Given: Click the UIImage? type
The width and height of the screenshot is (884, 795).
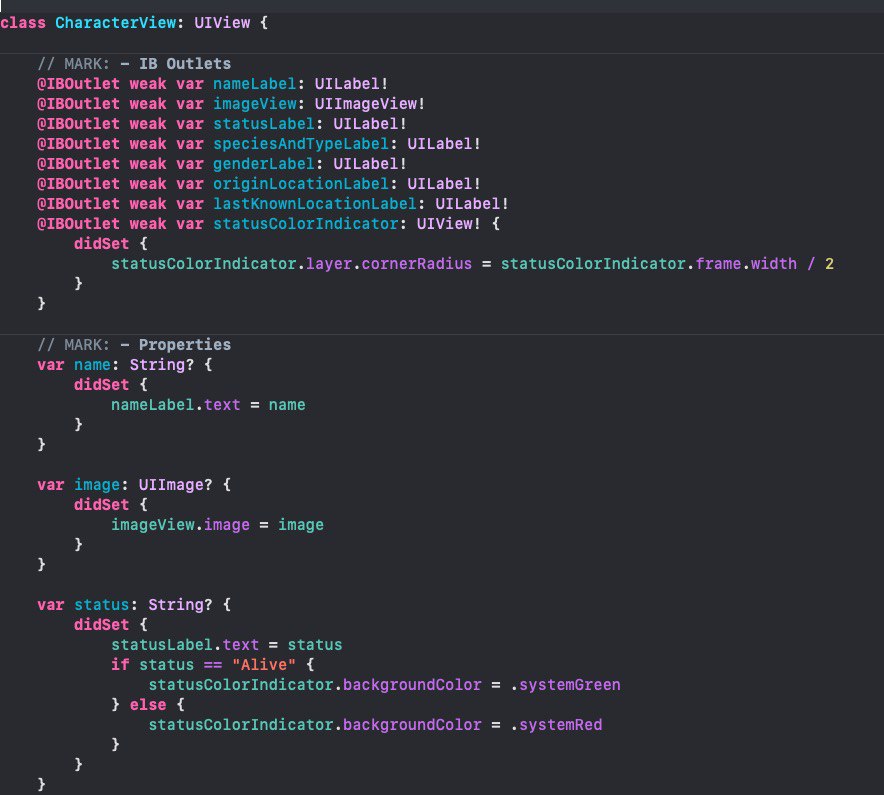Looking at the screenshot, I should tap(175, 485).
